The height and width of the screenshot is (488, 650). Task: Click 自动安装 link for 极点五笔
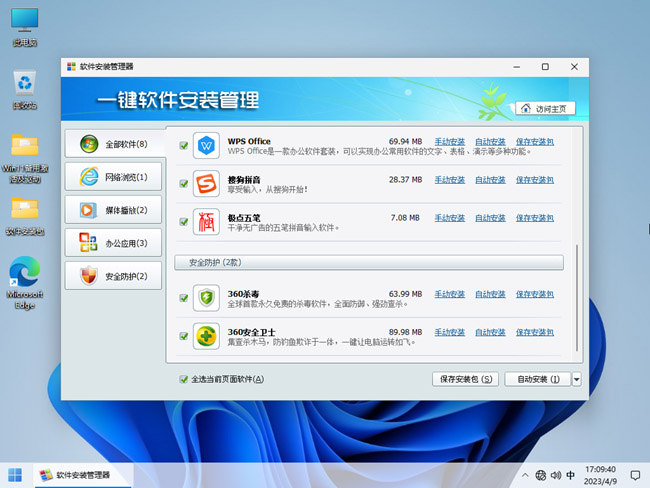(490, 218)
